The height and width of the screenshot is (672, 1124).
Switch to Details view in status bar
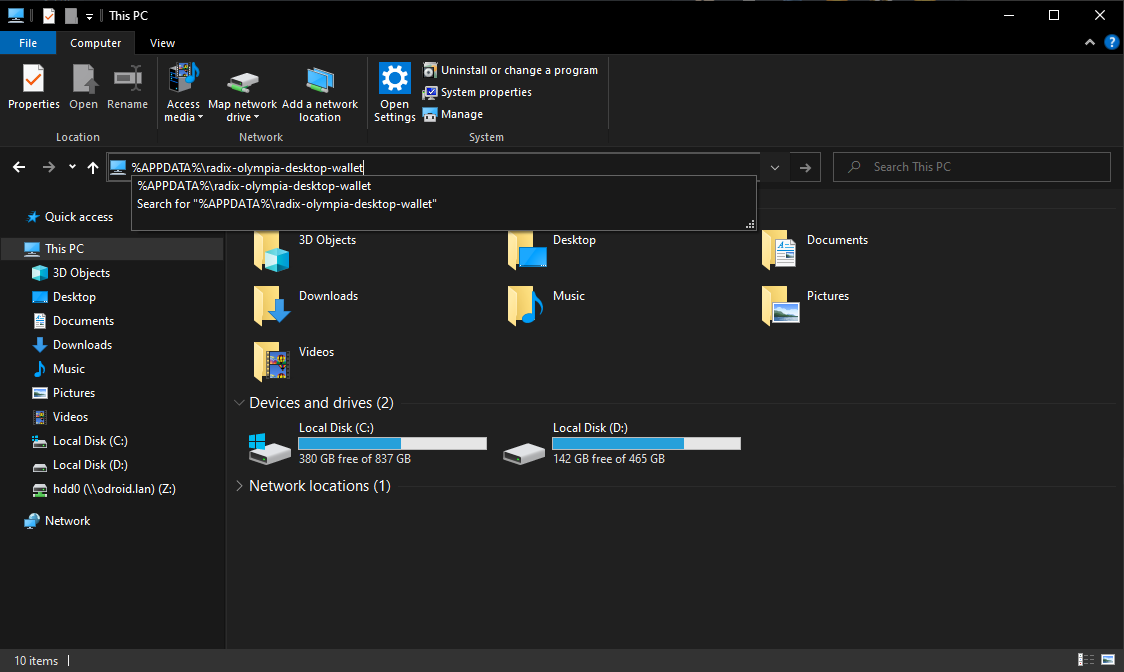click(1086, 660)
